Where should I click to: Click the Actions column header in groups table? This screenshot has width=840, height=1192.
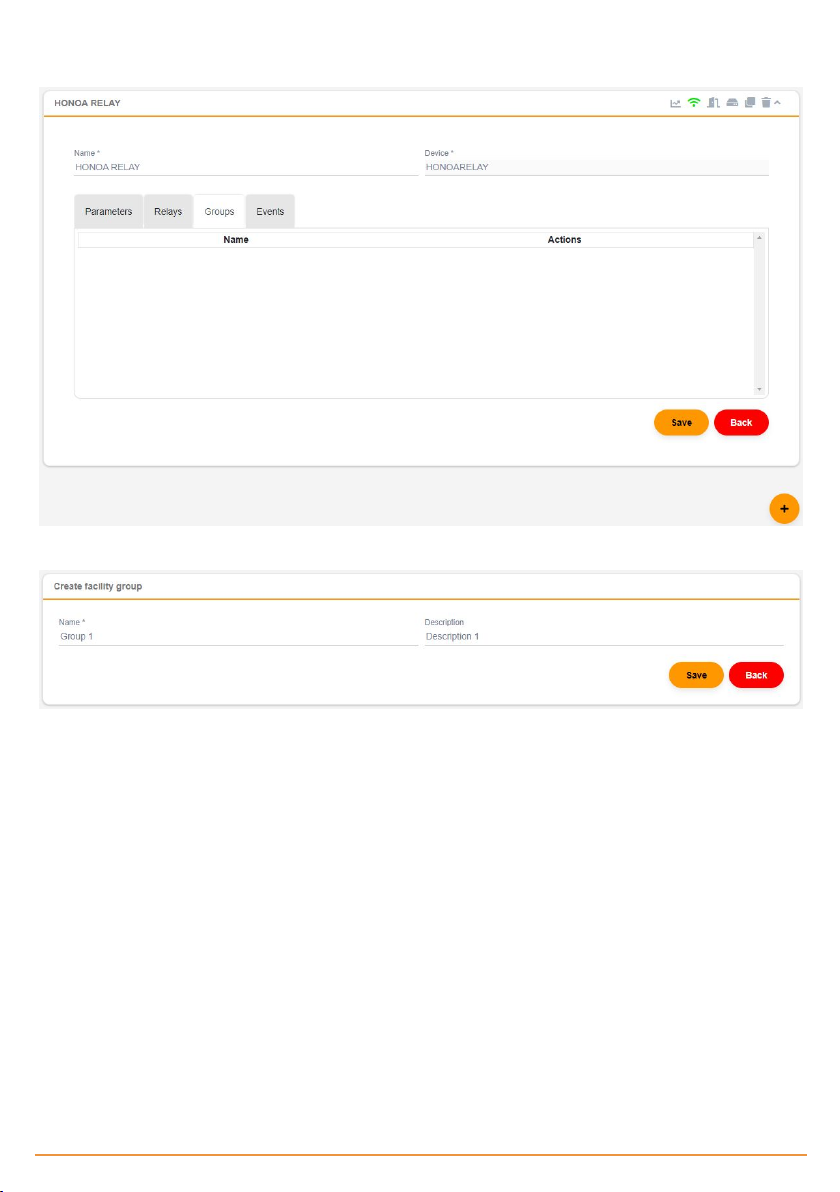pyautogui.click(x=564, y=239)
